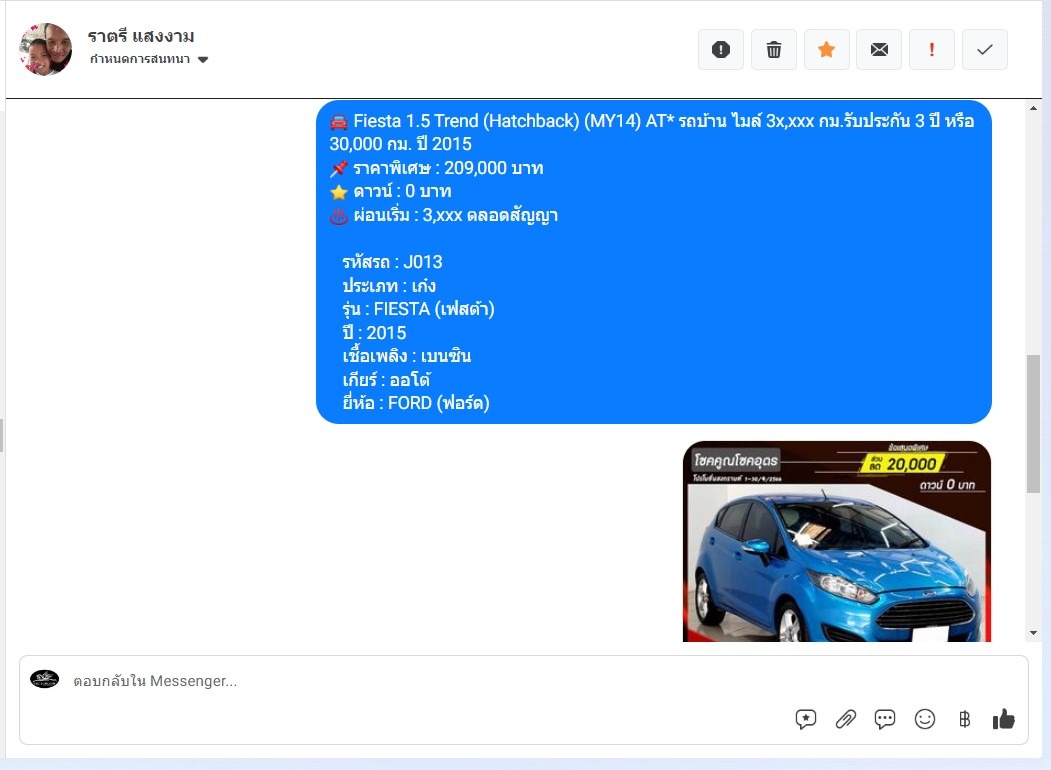Click the Fiesta 1.5 Trend title line

coord(652,132)
